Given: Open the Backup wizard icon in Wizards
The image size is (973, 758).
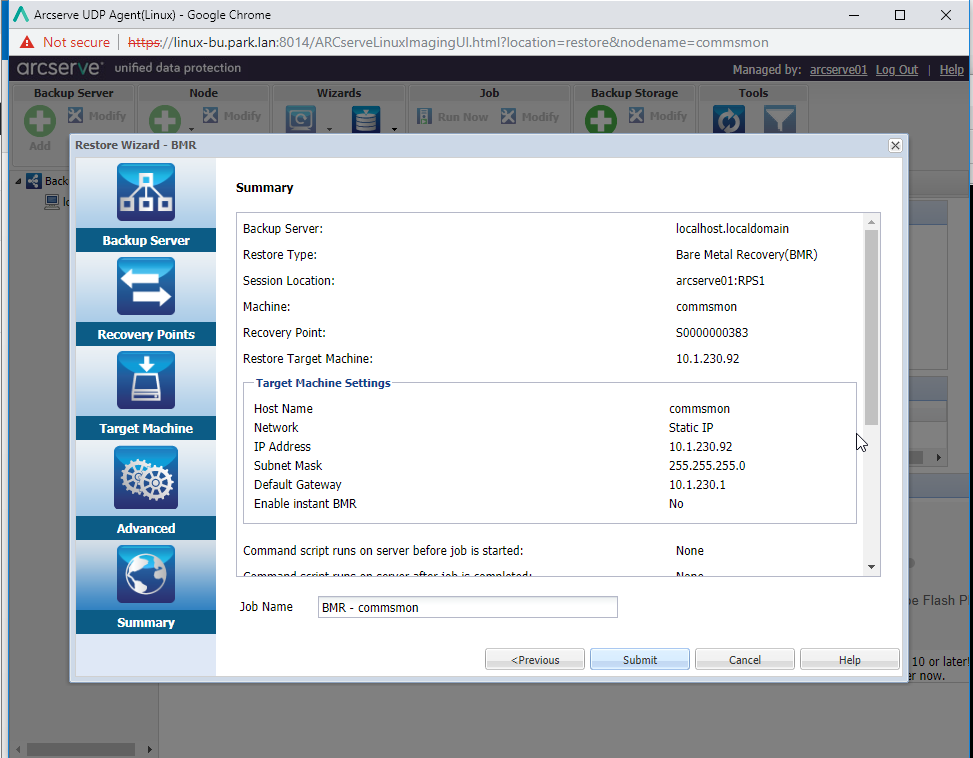Looking at the screenshot, I should [x=301, y=118].
